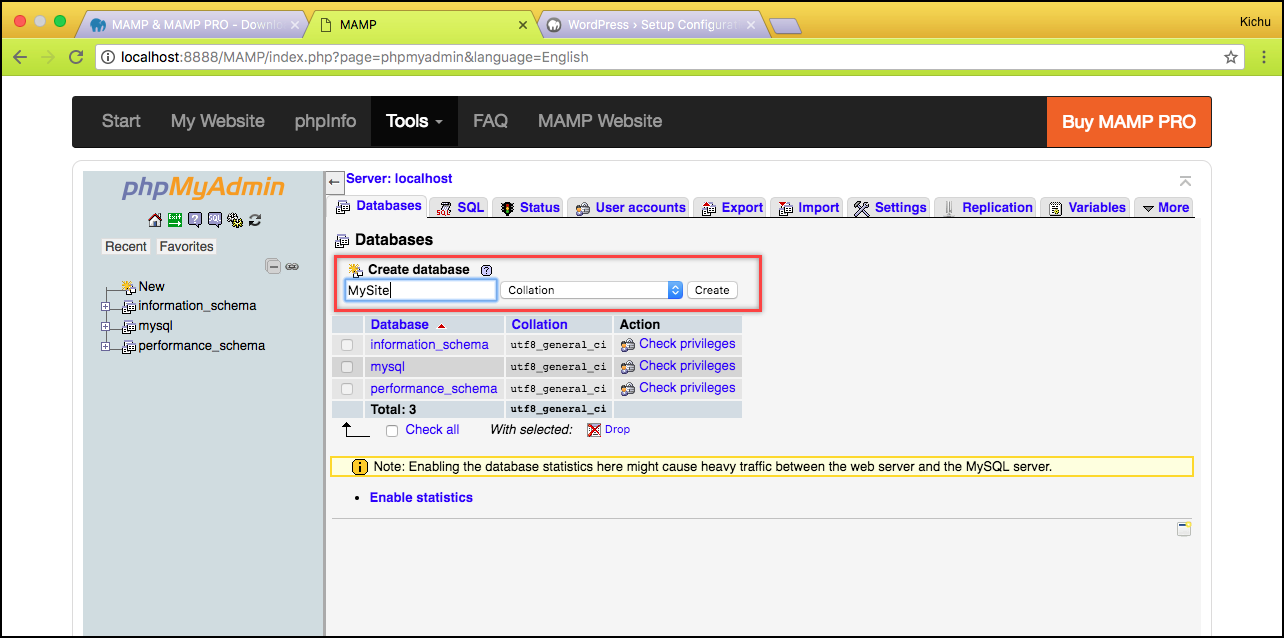The width and height of the screenshot is (1284, 638).
Task: Expand performance_schema tree node
Action: 106,347
